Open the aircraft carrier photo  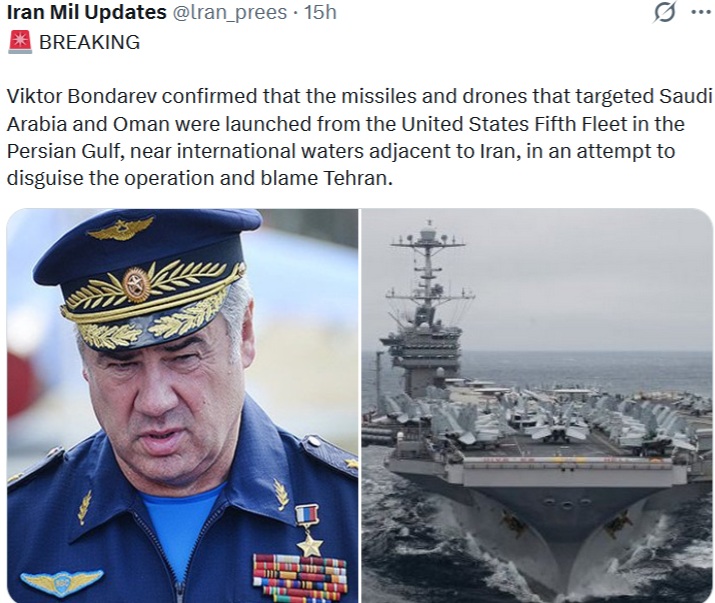pyautogui.click(x=537, y=405)
